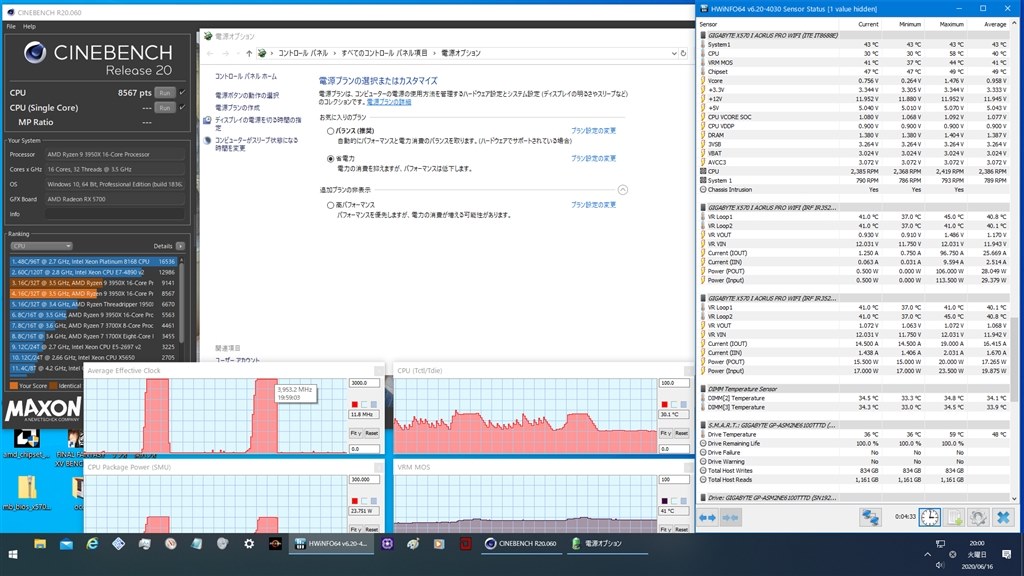The image size is (1024, 576).
Task: Open the HWiNFO sensor settings gear icon
Action: click(x=978, y=518)
